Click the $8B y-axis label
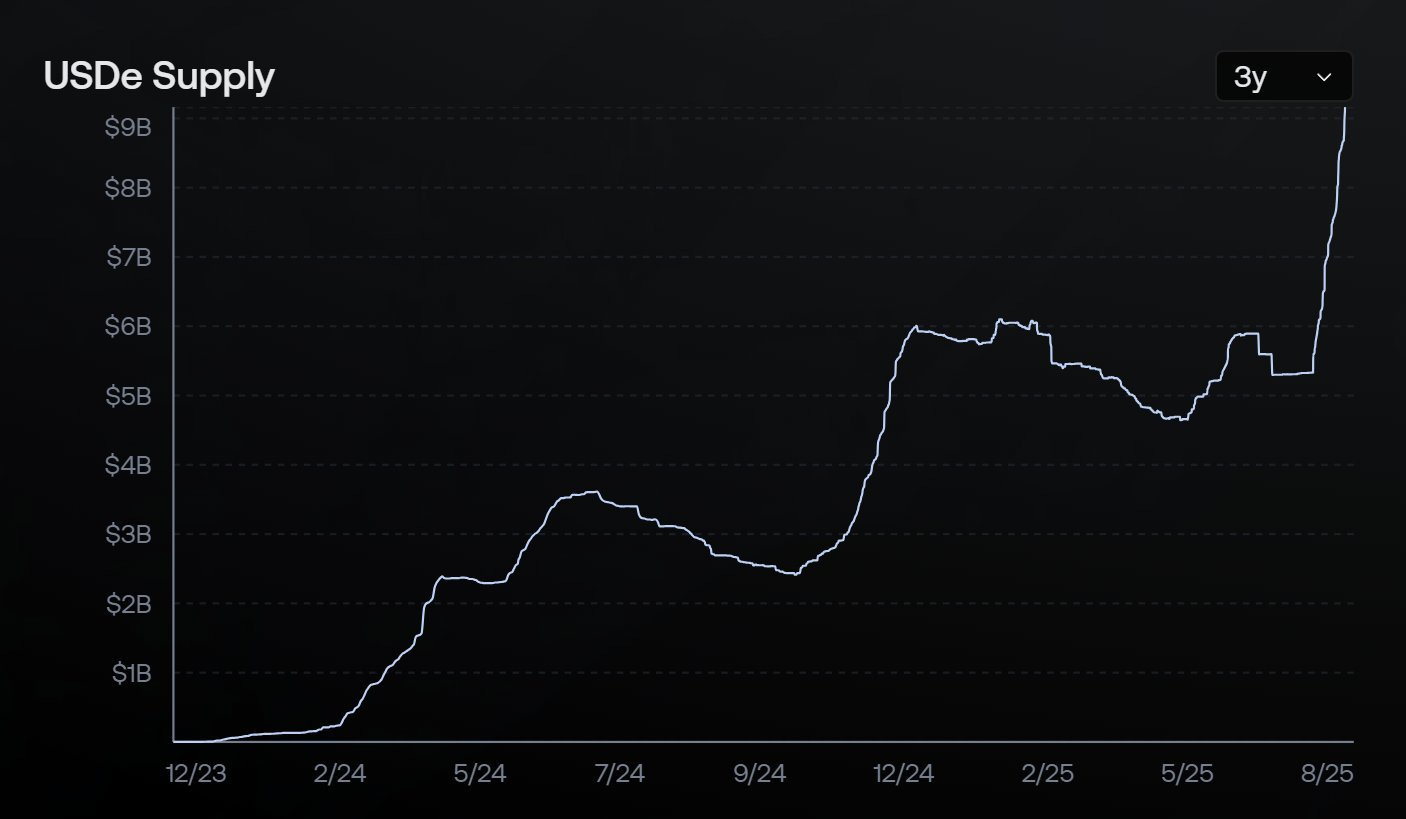The width and height of the screenshot is (1406, 819). point(128,187)
